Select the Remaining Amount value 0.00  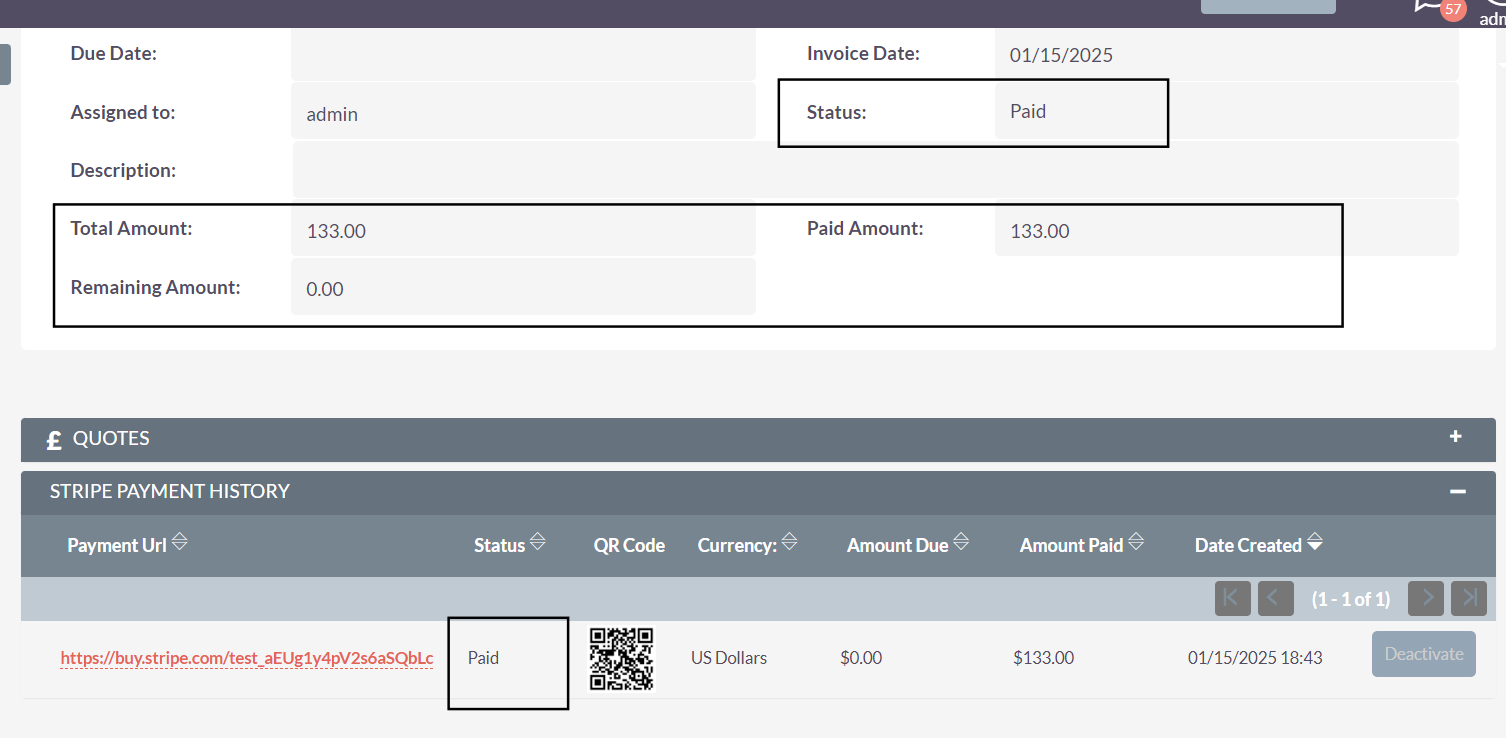point(325,289)
